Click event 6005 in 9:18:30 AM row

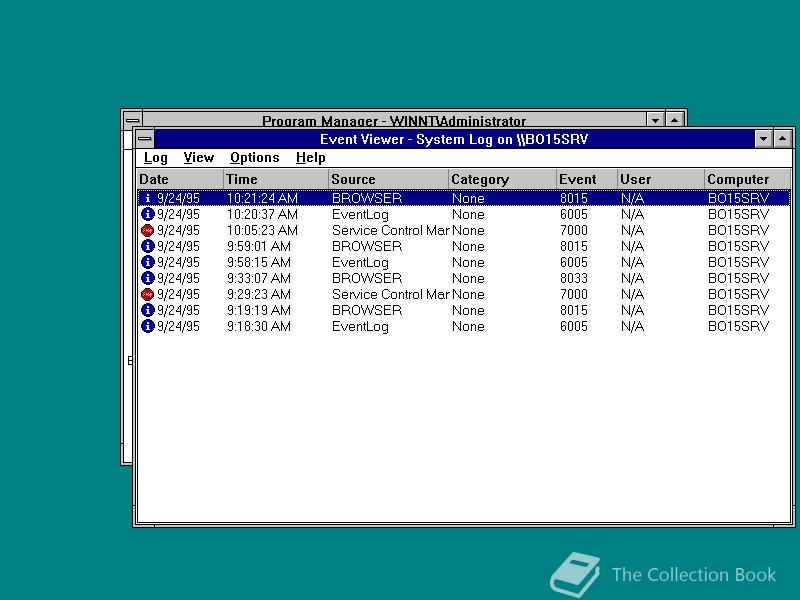click(573, 326)
